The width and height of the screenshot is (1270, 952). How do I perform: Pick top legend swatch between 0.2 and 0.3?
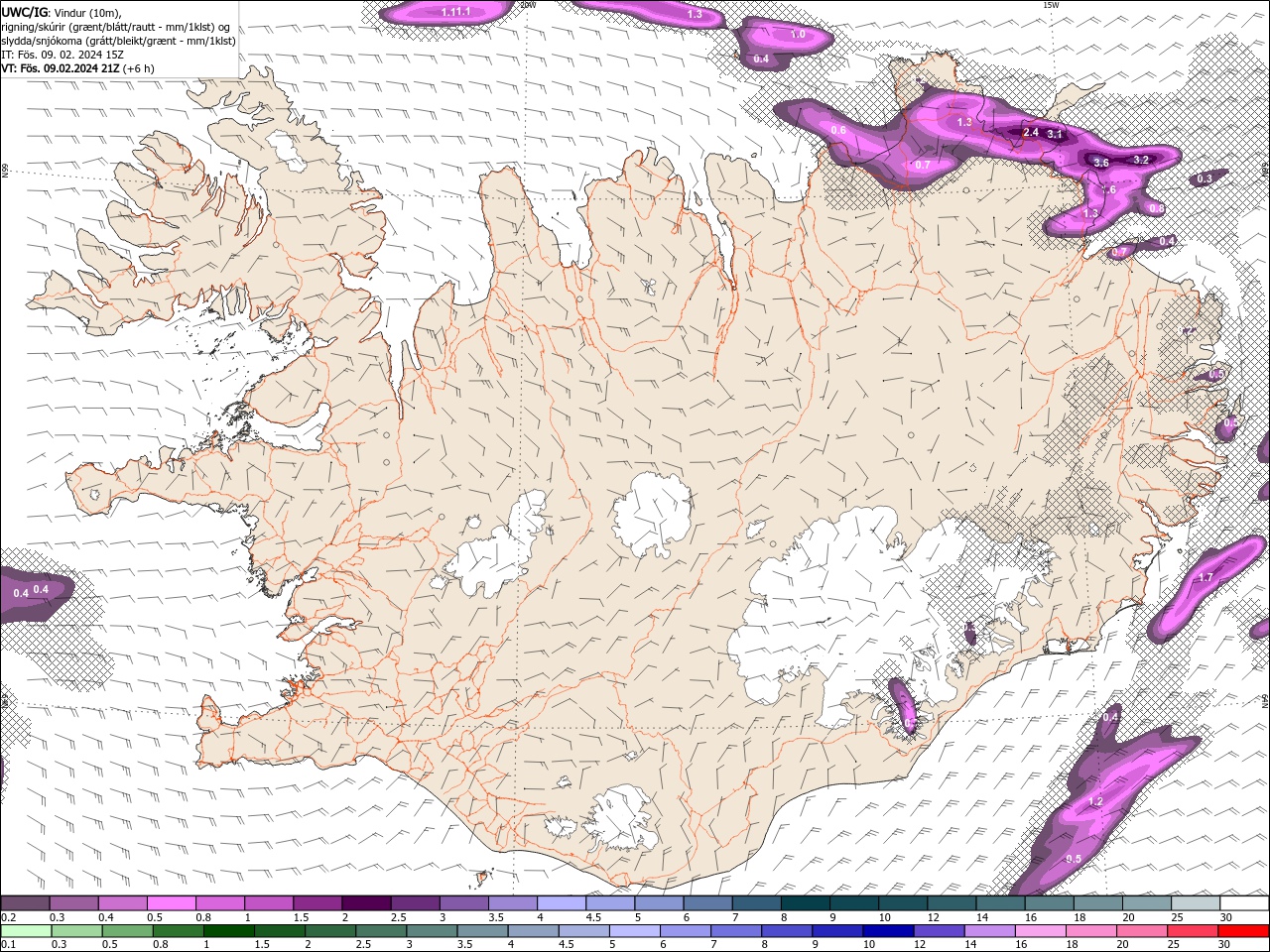click(x=25, y=903)
